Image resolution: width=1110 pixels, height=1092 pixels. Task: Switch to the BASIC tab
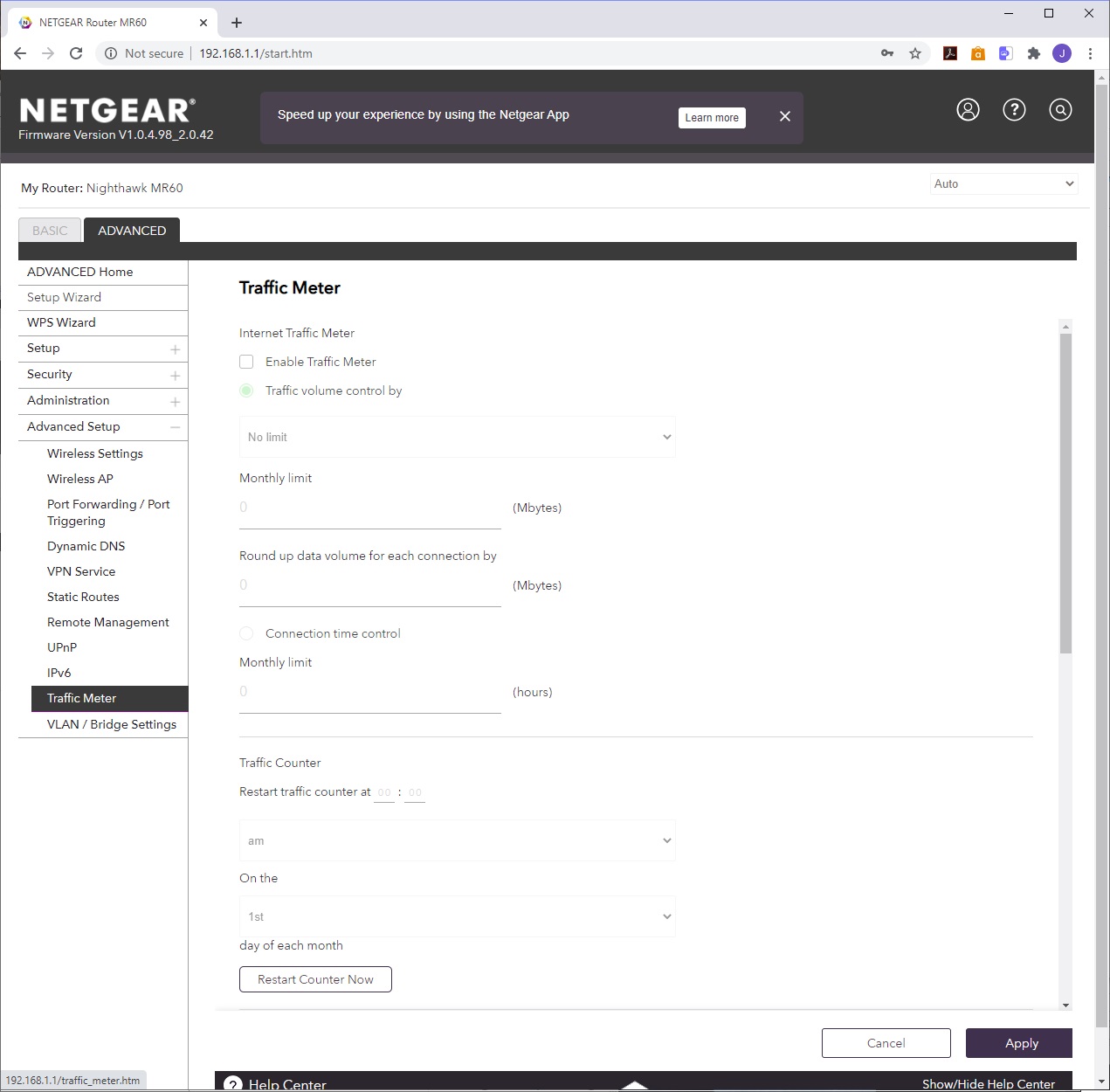coord(50,230)
